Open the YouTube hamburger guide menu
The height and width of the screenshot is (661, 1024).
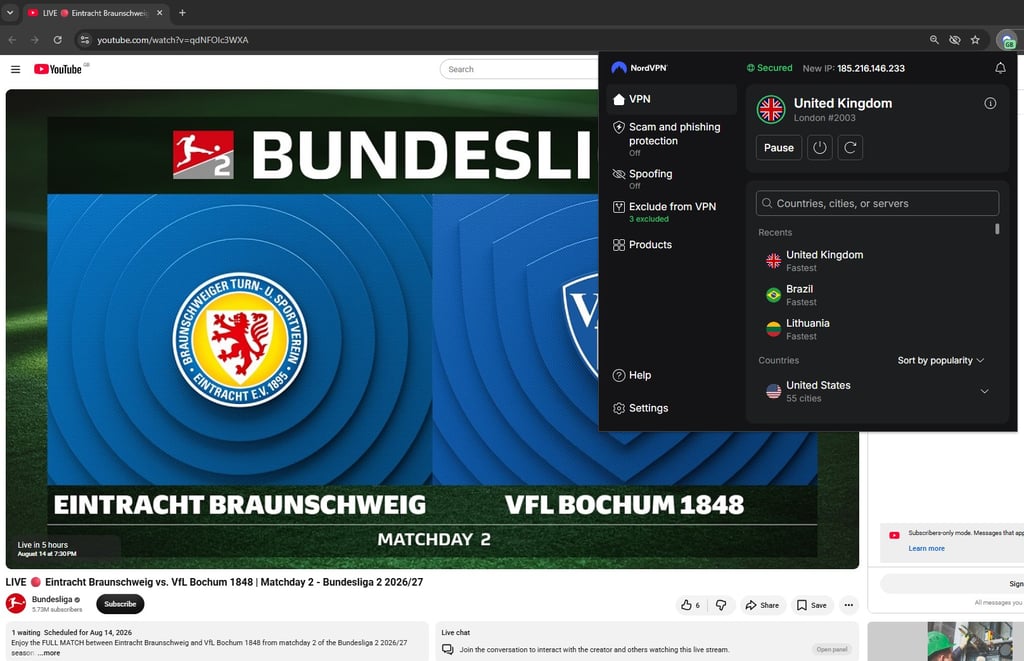click(x=15, y=69)
